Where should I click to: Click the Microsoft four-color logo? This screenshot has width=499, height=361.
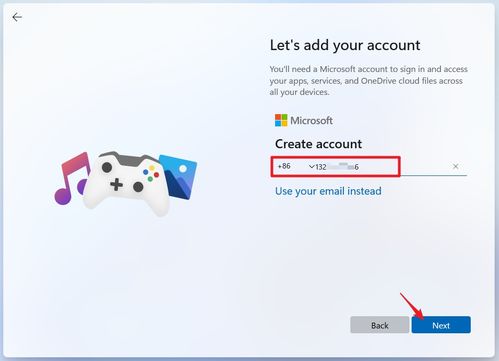(x=281, y=120)
